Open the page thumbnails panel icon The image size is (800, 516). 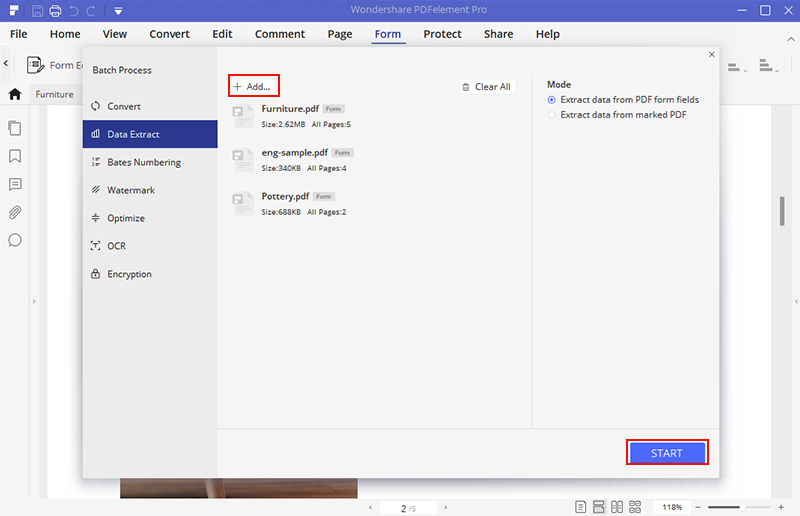point(15,128)
